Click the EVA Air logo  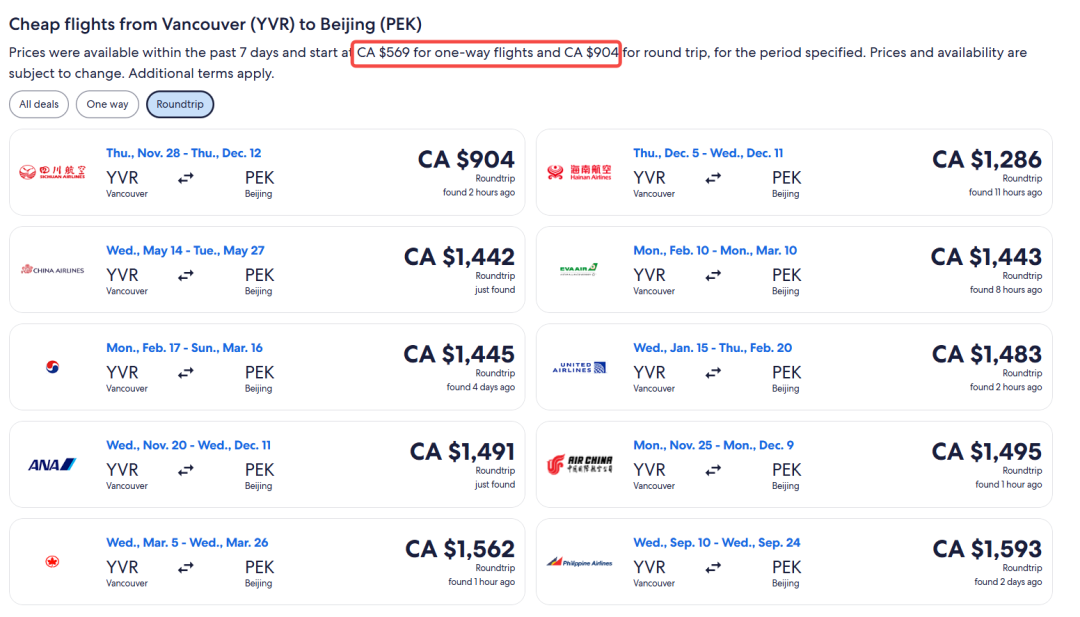(x=579, y=270)
